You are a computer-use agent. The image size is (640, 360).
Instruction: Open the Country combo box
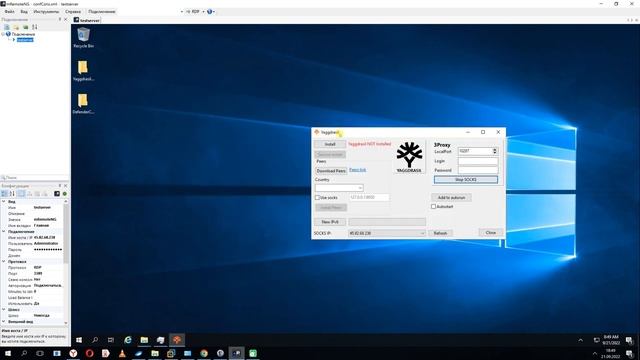339,188
